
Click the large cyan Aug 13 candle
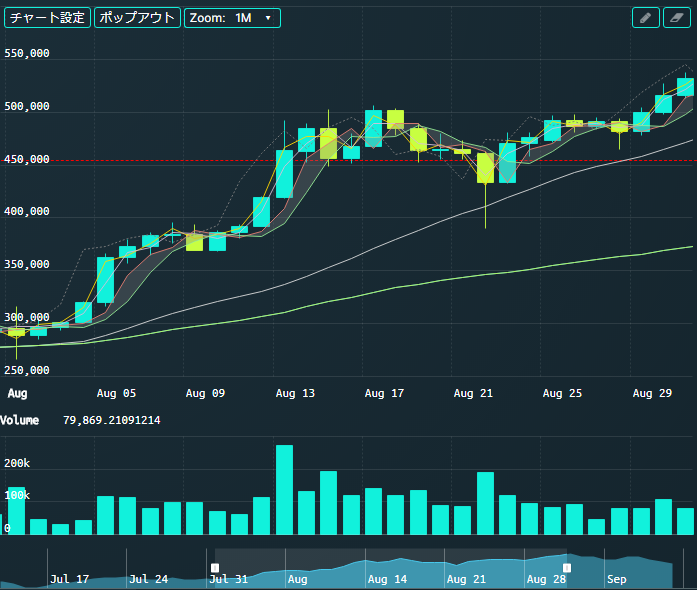(284, 174)
